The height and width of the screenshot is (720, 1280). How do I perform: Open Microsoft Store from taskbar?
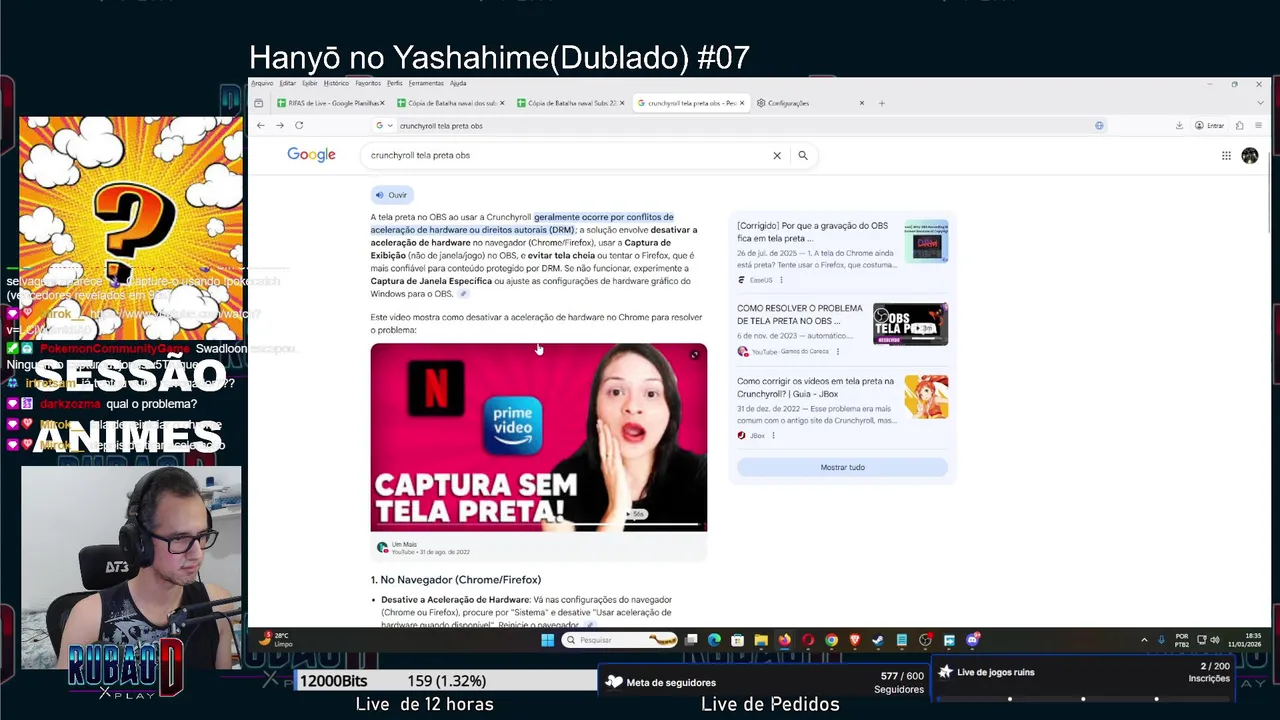737,640
